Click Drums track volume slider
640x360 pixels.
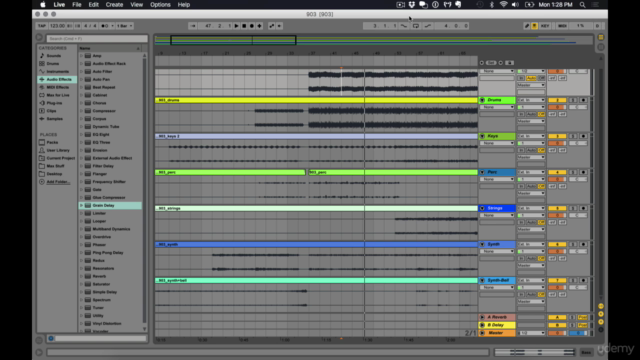[557, 107]
